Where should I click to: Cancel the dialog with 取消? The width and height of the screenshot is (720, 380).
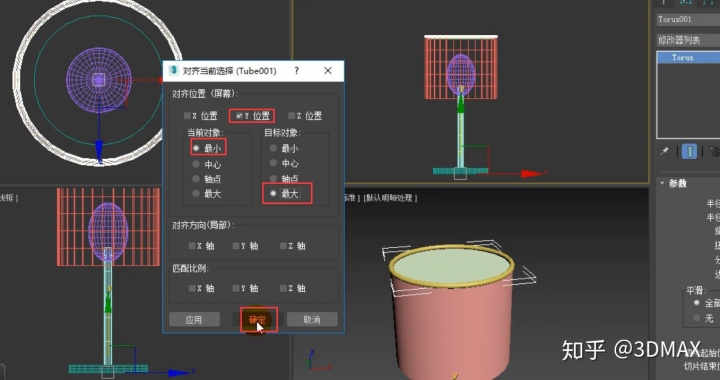pos(312,319)
